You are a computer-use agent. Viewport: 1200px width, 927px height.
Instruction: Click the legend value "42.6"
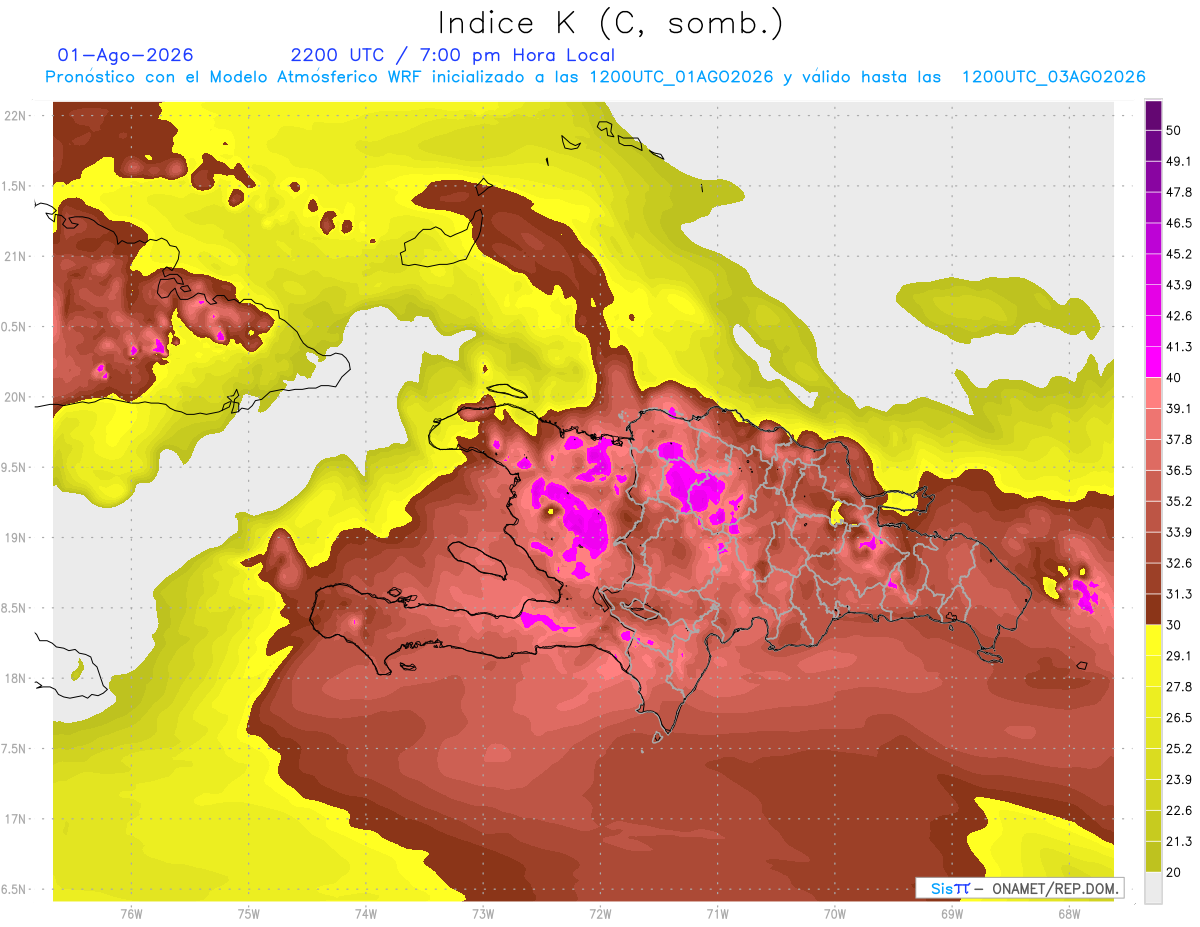[x=1179, y=316]
